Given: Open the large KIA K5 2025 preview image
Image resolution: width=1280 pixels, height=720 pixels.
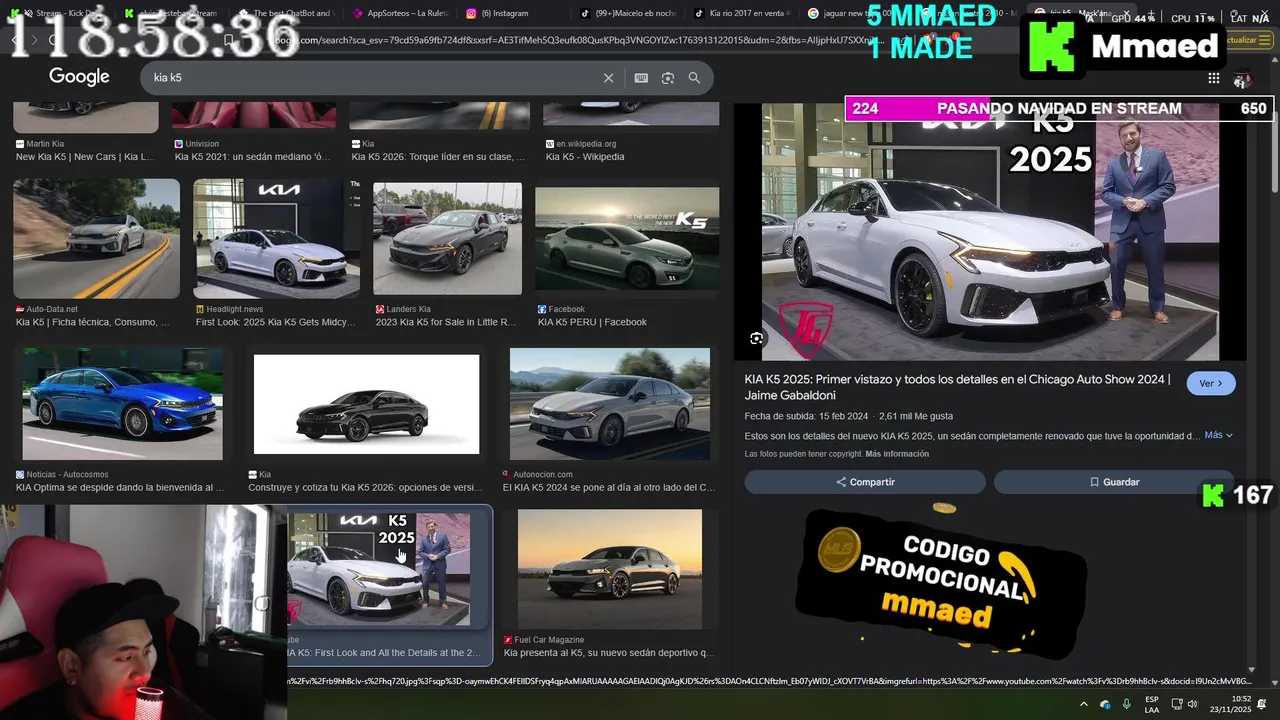Looking at the screenshot, I should pos(990,232).
